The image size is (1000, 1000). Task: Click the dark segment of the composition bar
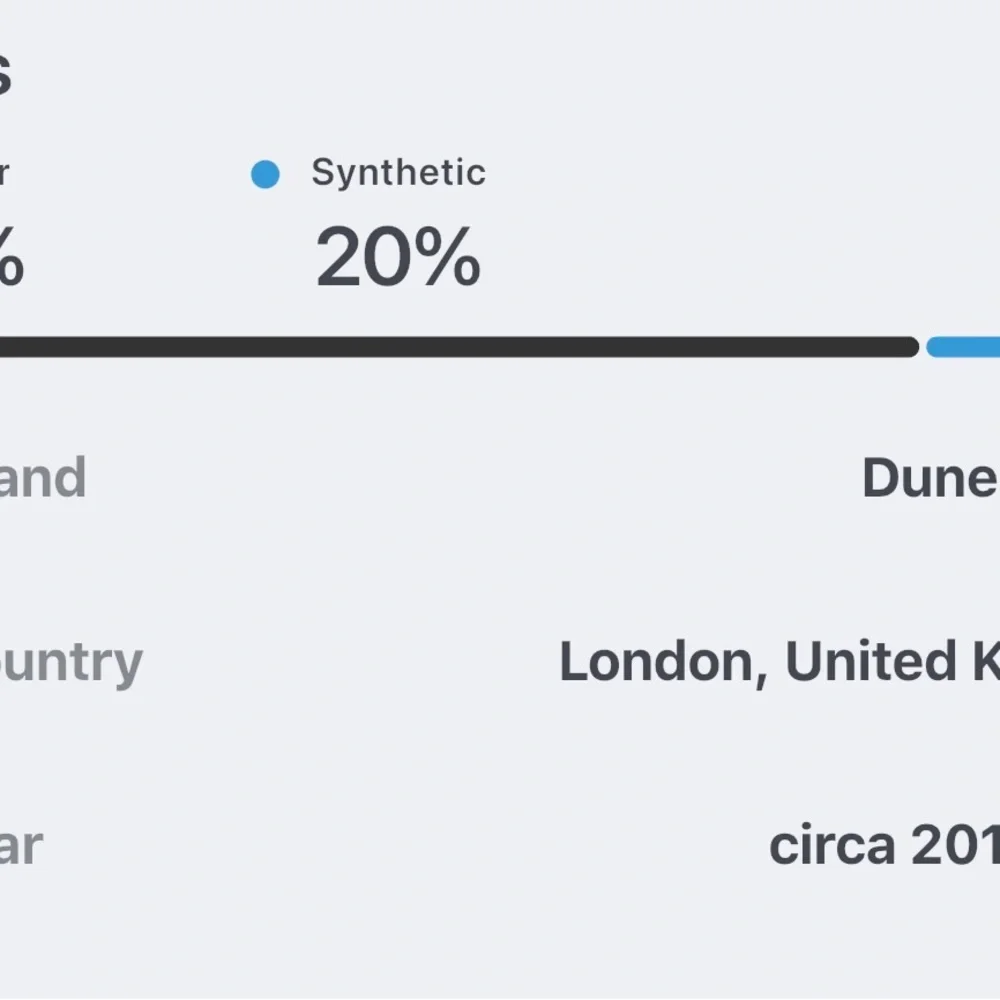pyautogui.click(x=450, y=347)
